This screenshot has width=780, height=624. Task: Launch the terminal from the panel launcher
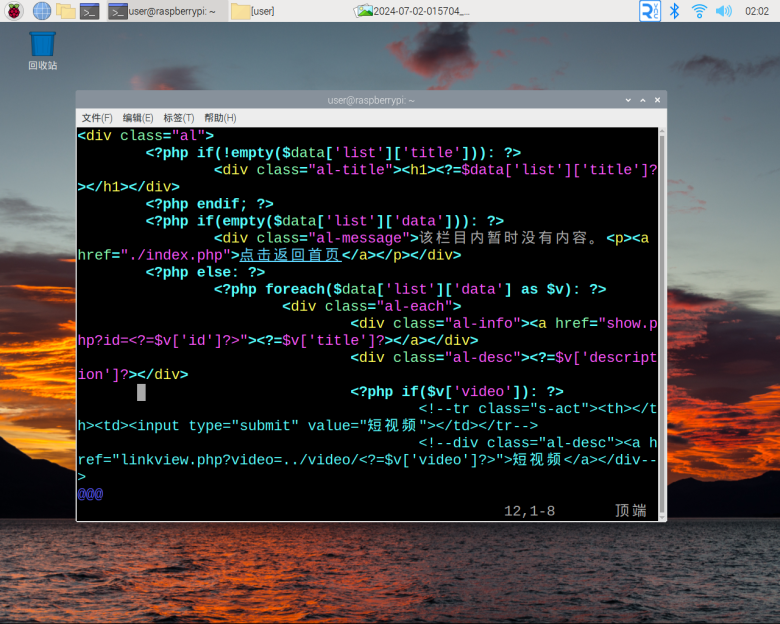click(90, 10)
